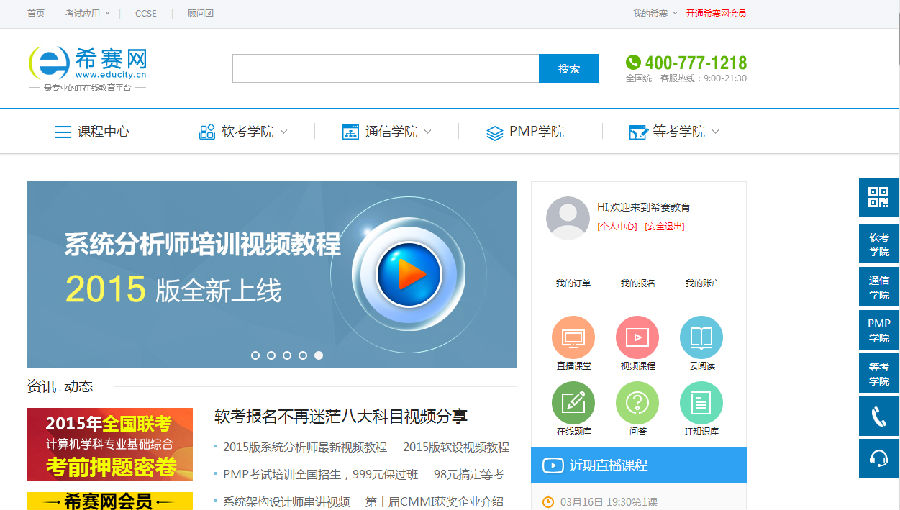Open the 2015年全国联考 promo image

click(x=110, y=445)
